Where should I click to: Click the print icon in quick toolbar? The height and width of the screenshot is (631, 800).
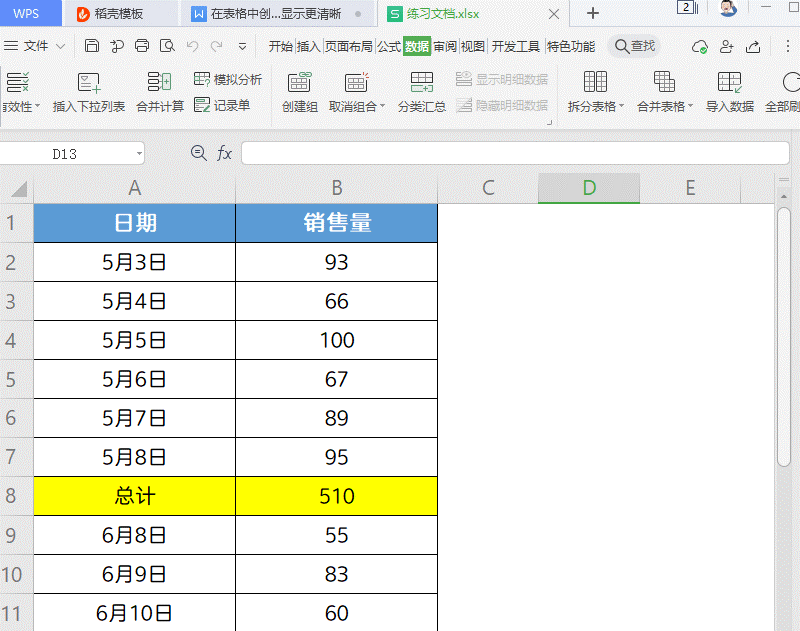[x=142, y=46]
